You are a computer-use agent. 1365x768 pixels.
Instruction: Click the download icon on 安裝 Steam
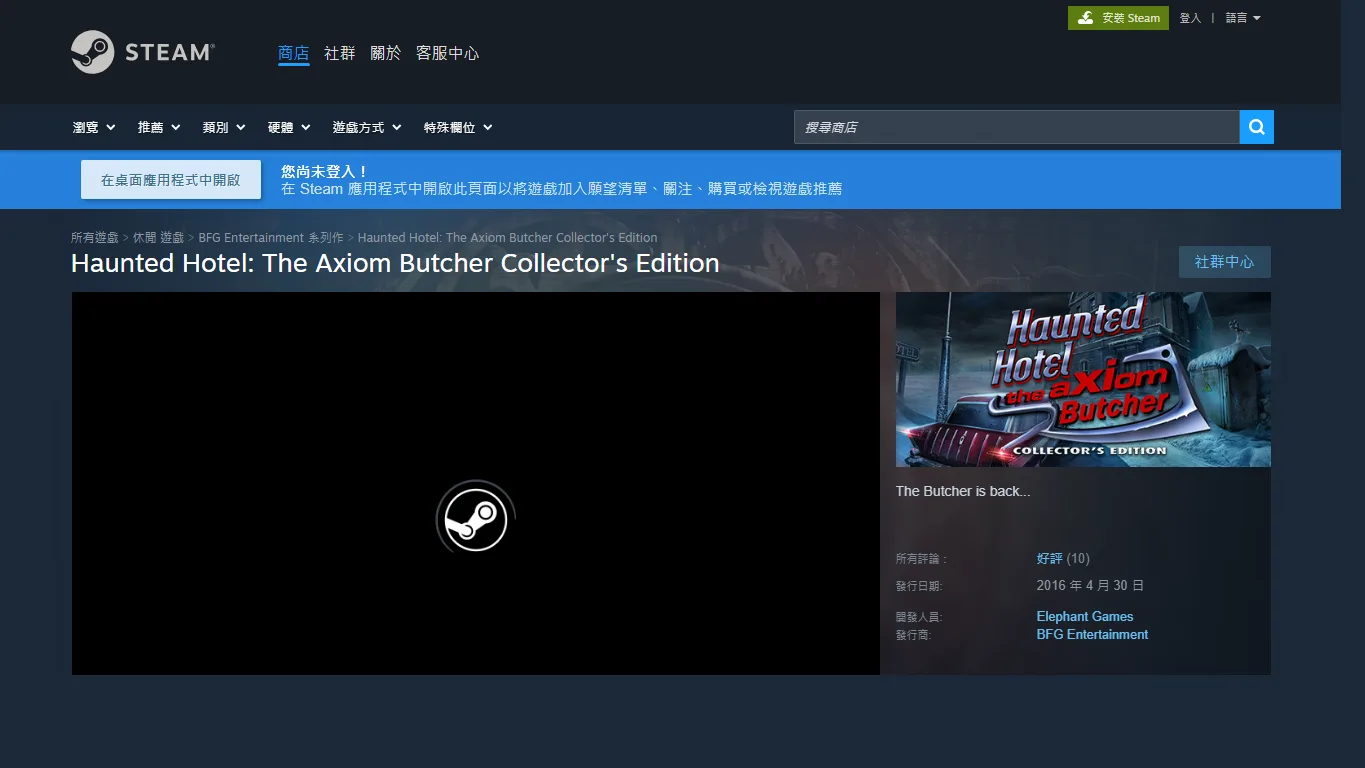[1085, 18]
